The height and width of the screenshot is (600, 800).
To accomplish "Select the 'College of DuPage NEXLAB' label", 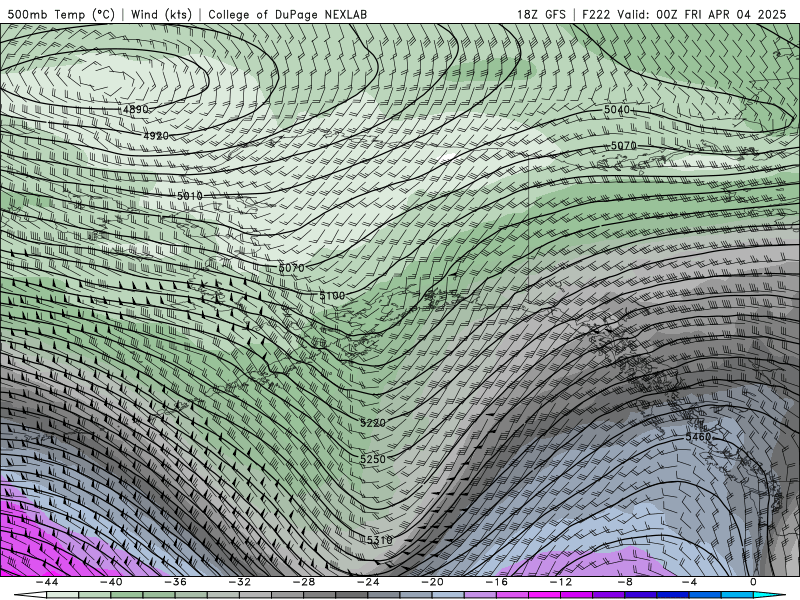I will 287,14.
